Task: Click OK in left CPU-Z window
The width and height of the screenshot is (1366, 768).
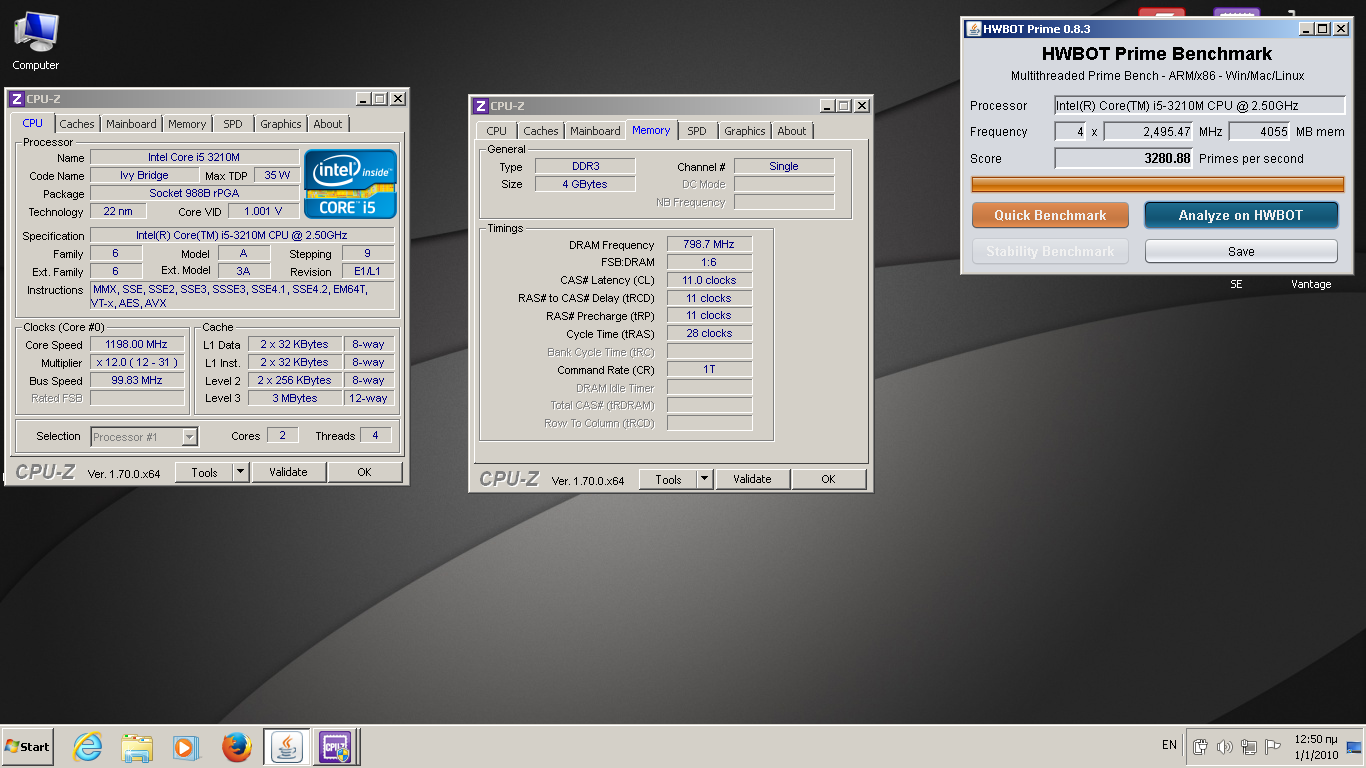Action: [x=365, y=472]
